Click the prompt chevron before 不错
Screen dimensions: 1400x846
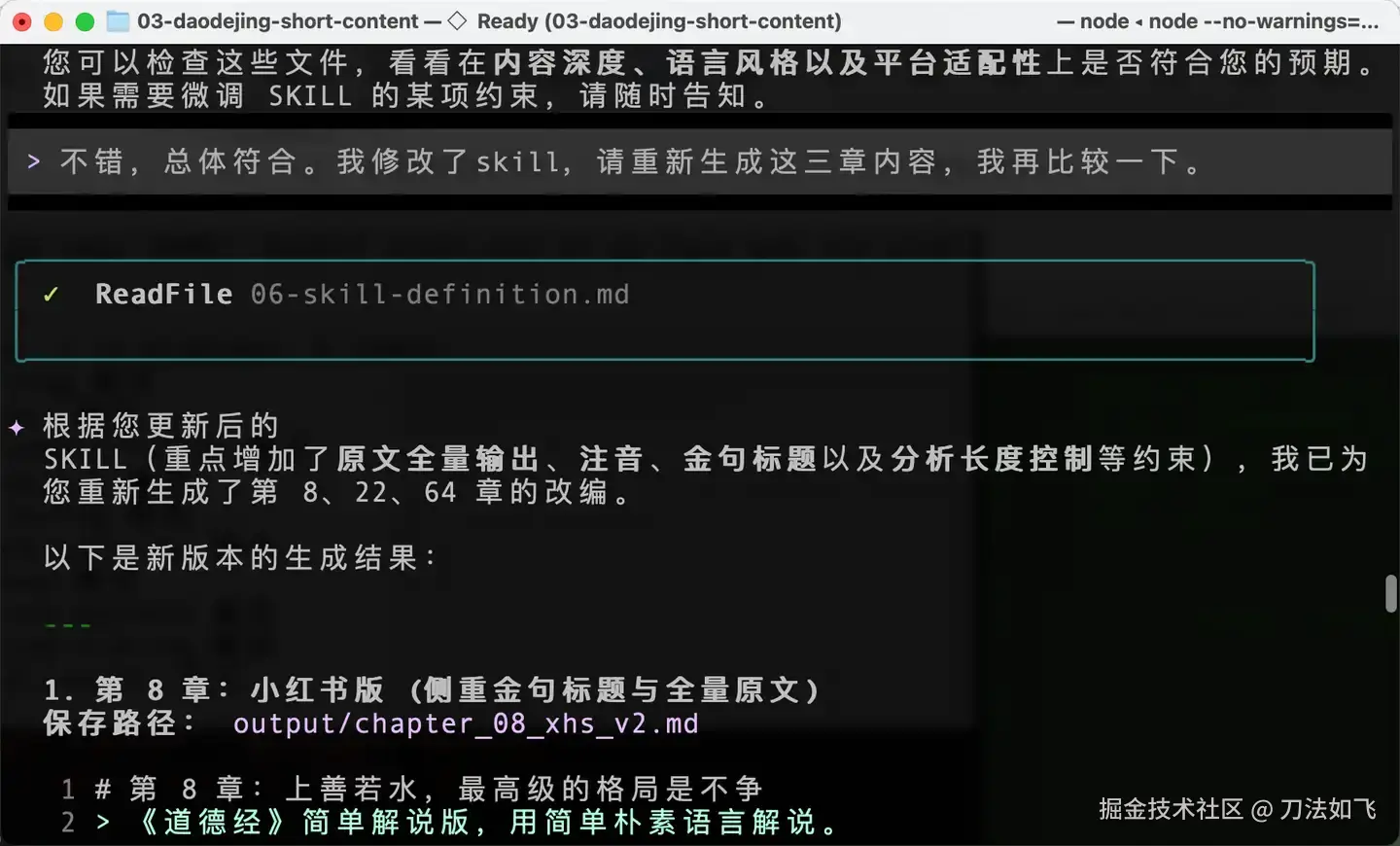(x=34, y=161)
